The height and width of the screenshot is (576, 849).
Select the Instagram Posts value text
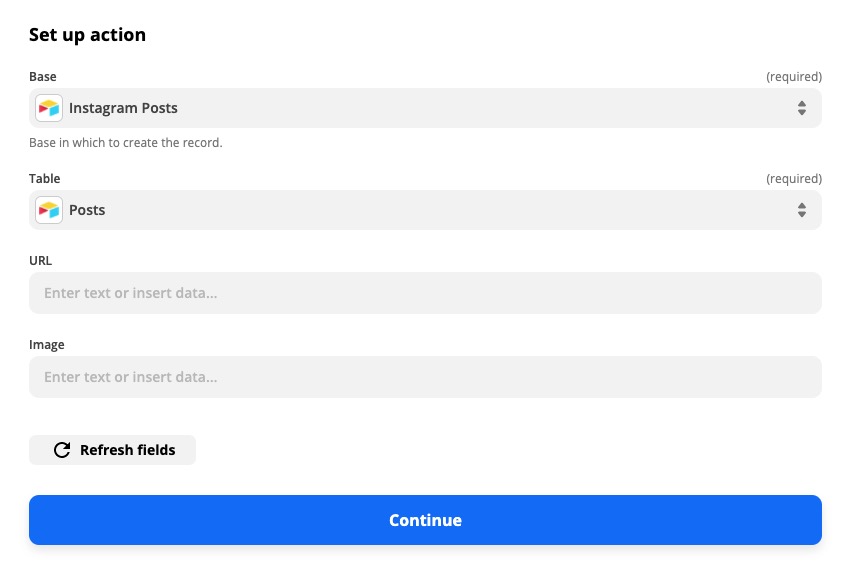pos(123,108)
